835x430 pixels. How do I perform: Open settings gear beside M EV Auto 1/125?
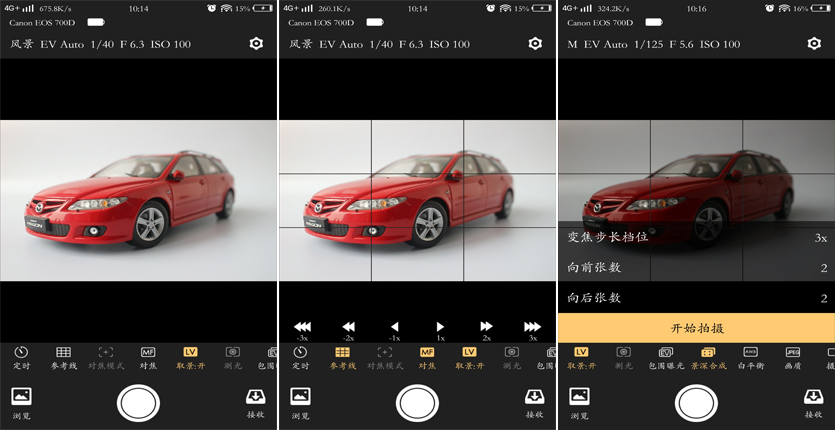pos(813,44)
